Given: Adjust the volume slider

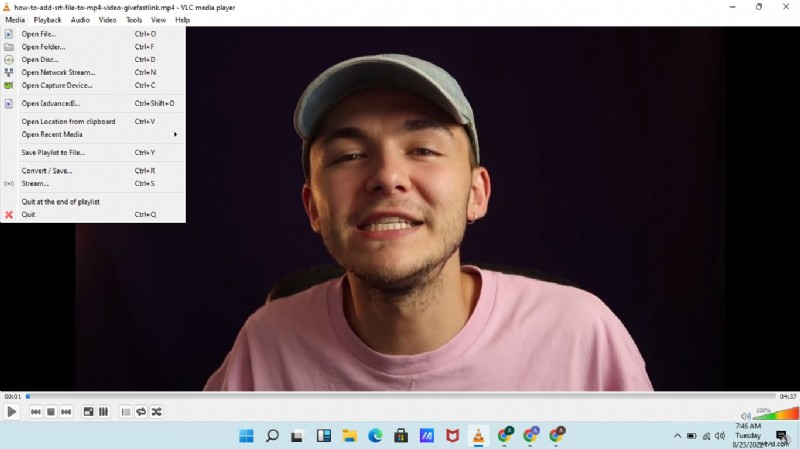Looking at the screenshot, I should tap(776, 413).
